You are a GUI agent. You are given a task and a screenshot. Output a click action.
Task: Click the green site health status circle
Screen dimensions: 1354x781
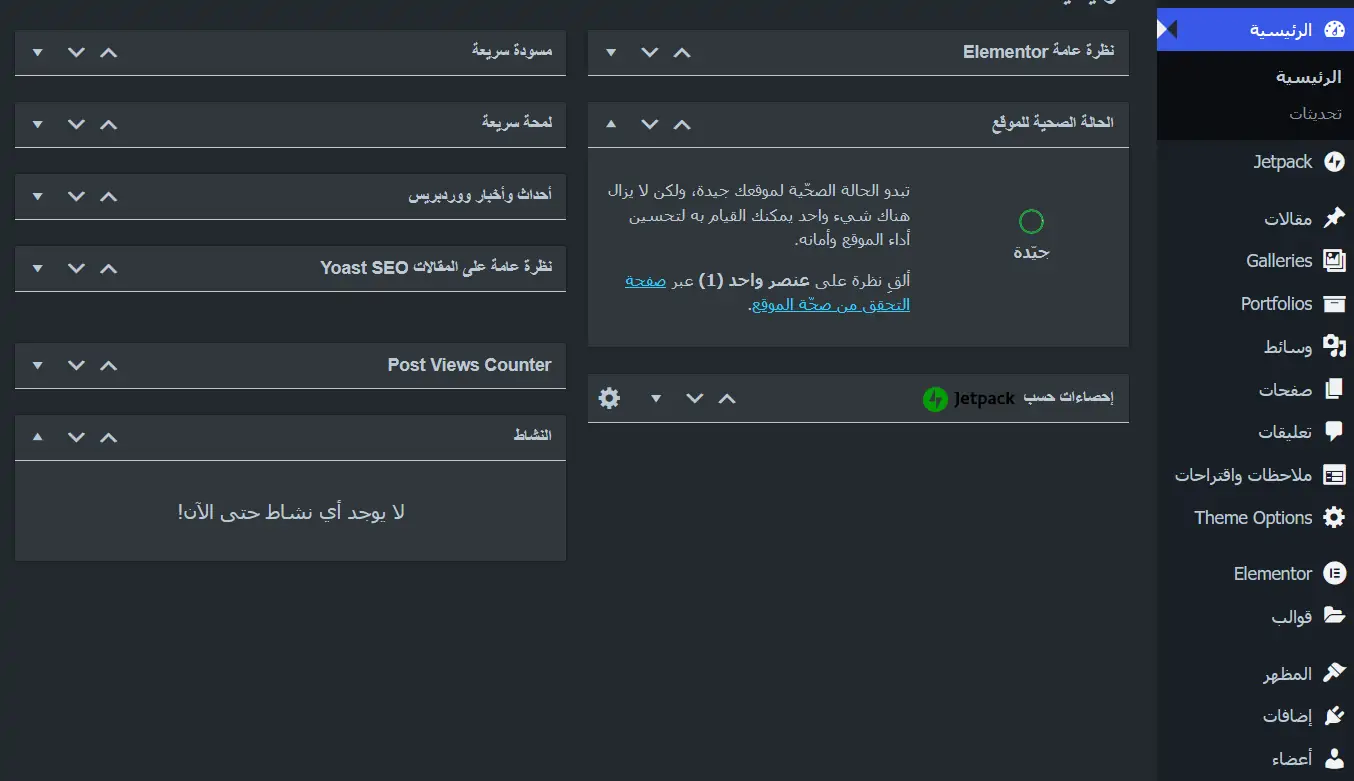coord(1031,221)
